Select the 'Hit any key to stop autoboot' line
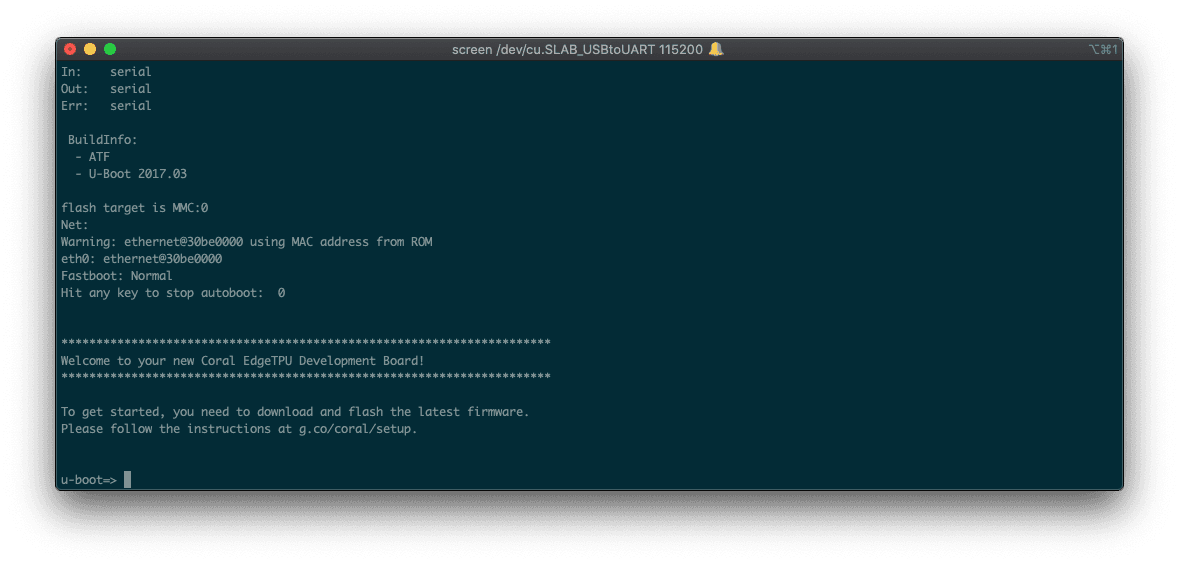Viewport: 1179px width, 564px height. tap(172, 293)
